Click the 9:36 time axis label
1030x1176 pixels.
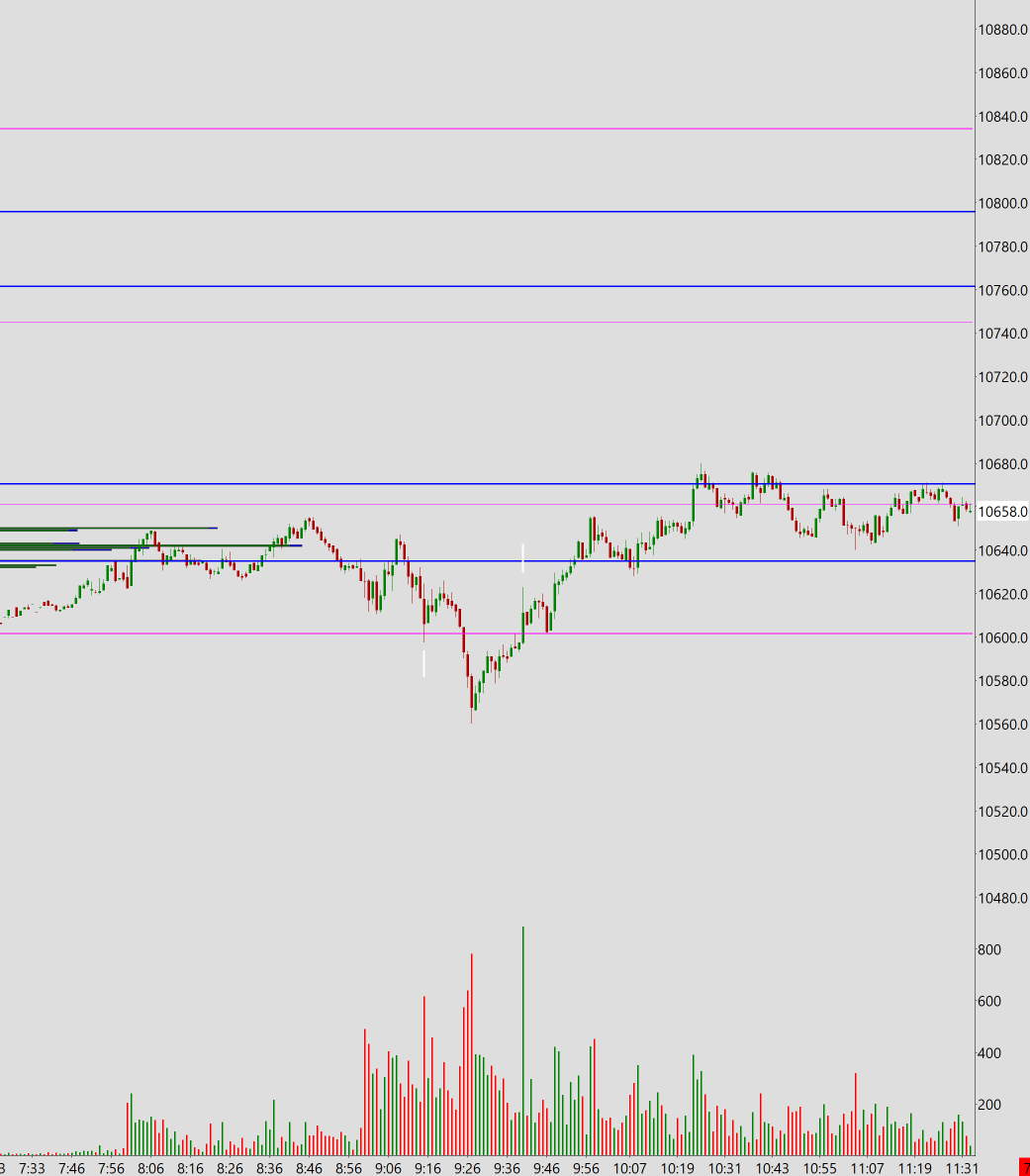507,1168
